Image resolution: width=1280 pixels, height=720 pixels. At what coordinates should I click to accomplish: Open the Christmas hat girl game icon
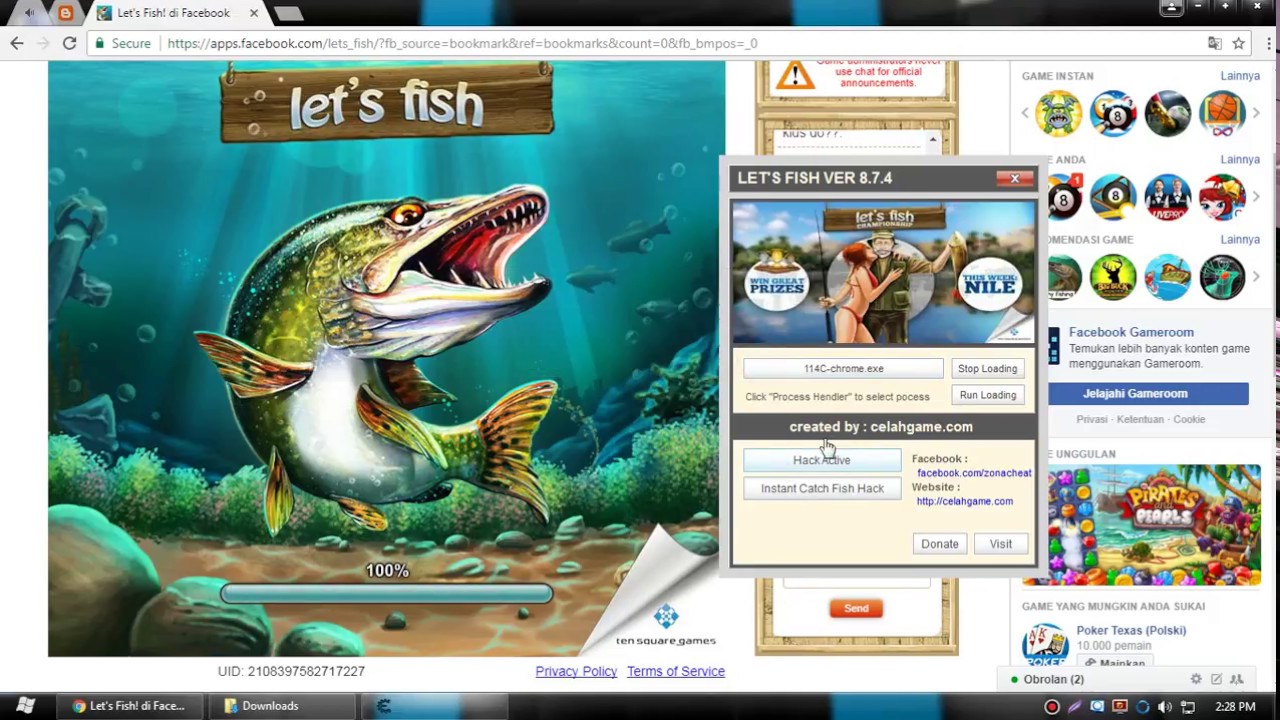1221,197
